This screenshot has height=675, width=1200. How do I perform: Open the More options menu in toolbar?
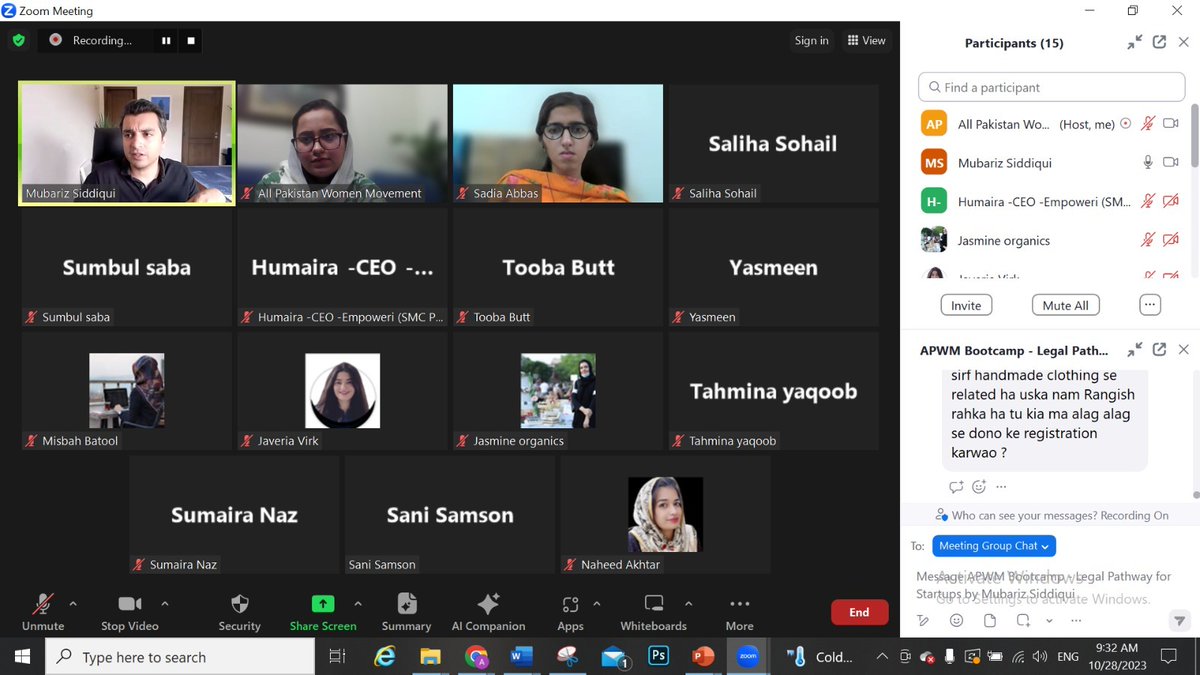pos(739,604)
